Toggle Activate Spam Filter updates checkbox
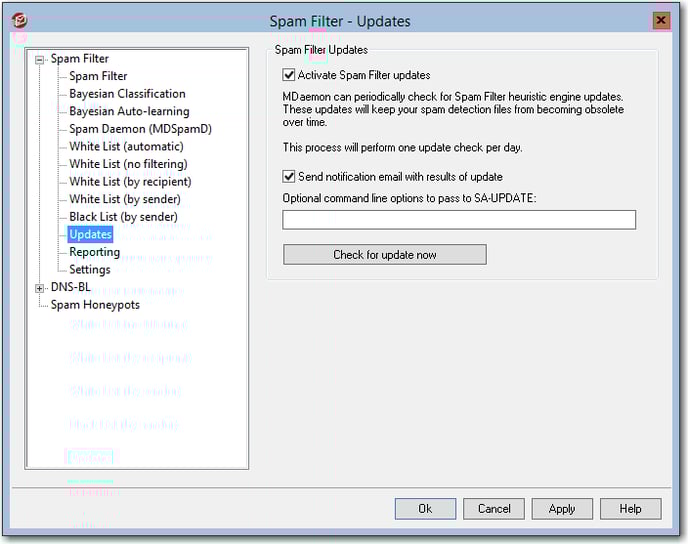 tap(288, 75)
